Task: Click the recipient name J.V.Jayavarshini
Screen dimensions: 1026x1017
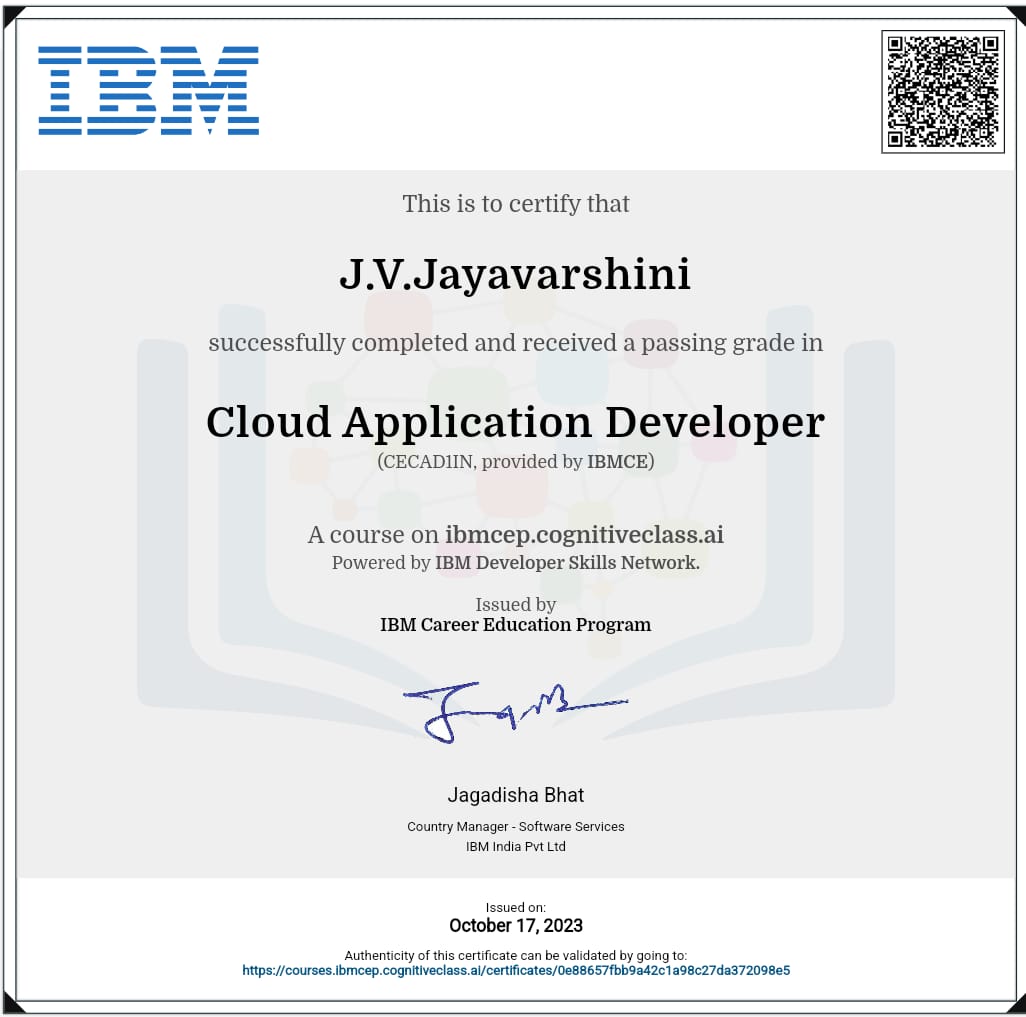Action: click(x=515, y=274)
